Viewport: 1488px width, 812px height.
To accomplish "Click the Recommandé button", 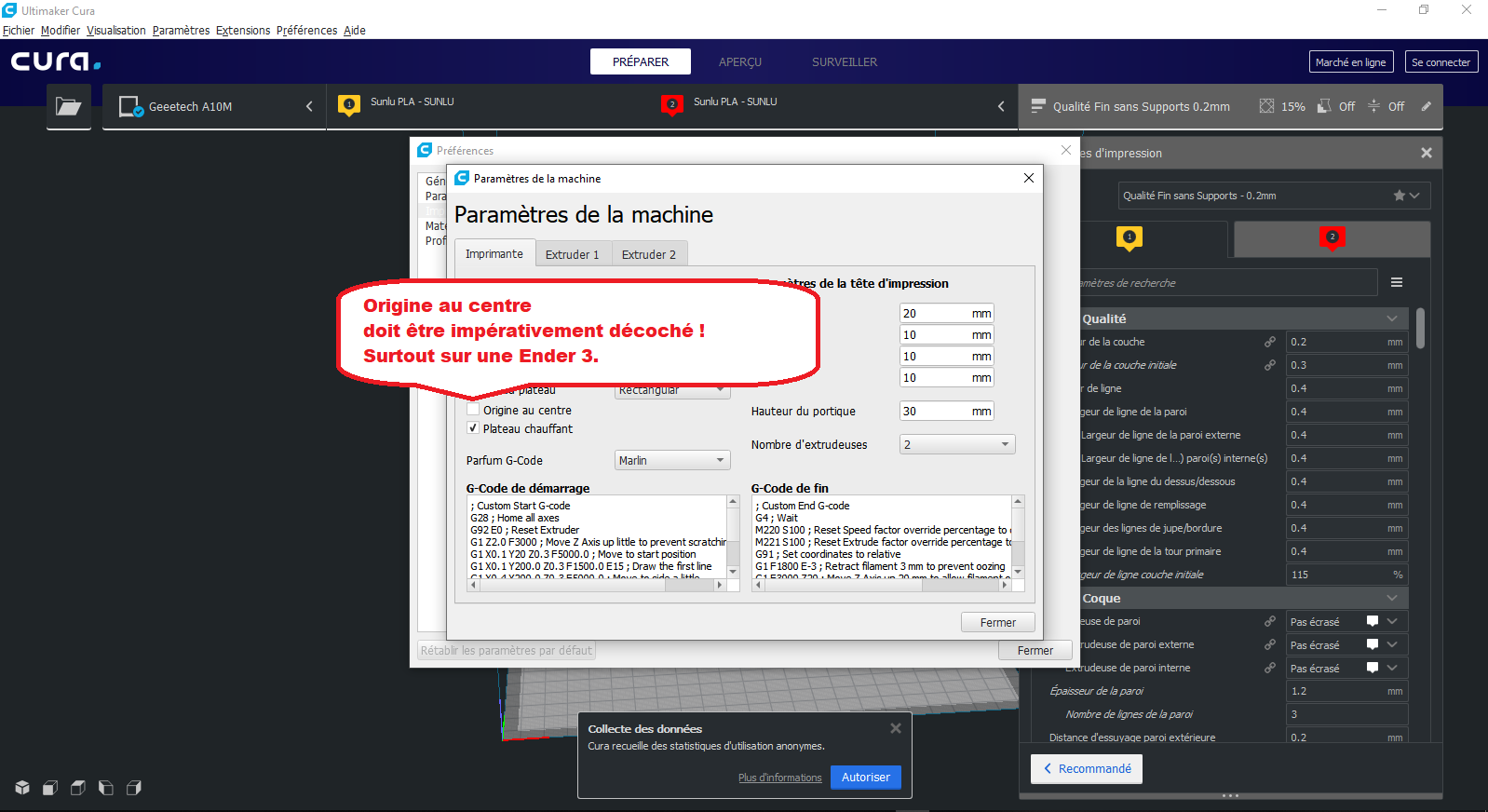I will tap(1087, 768).
